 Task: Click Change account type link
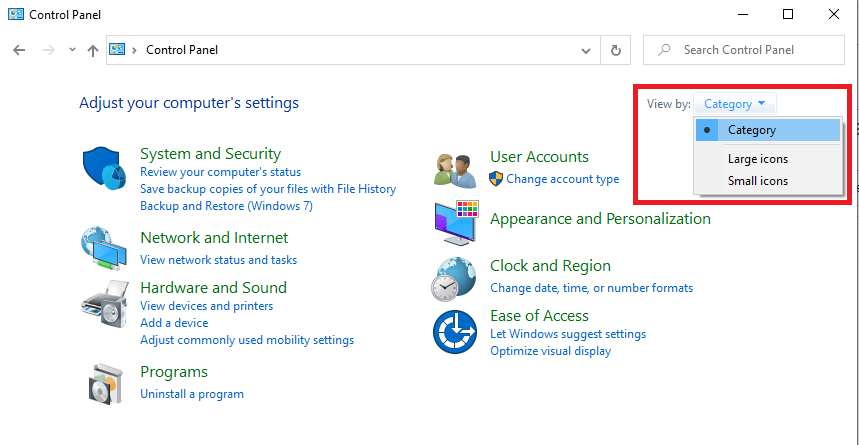tap(563, 179)
